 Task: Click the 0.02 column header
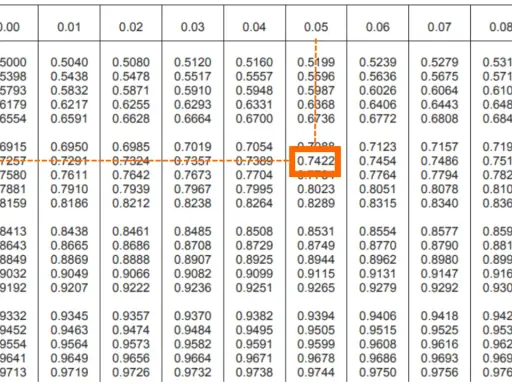131,27
